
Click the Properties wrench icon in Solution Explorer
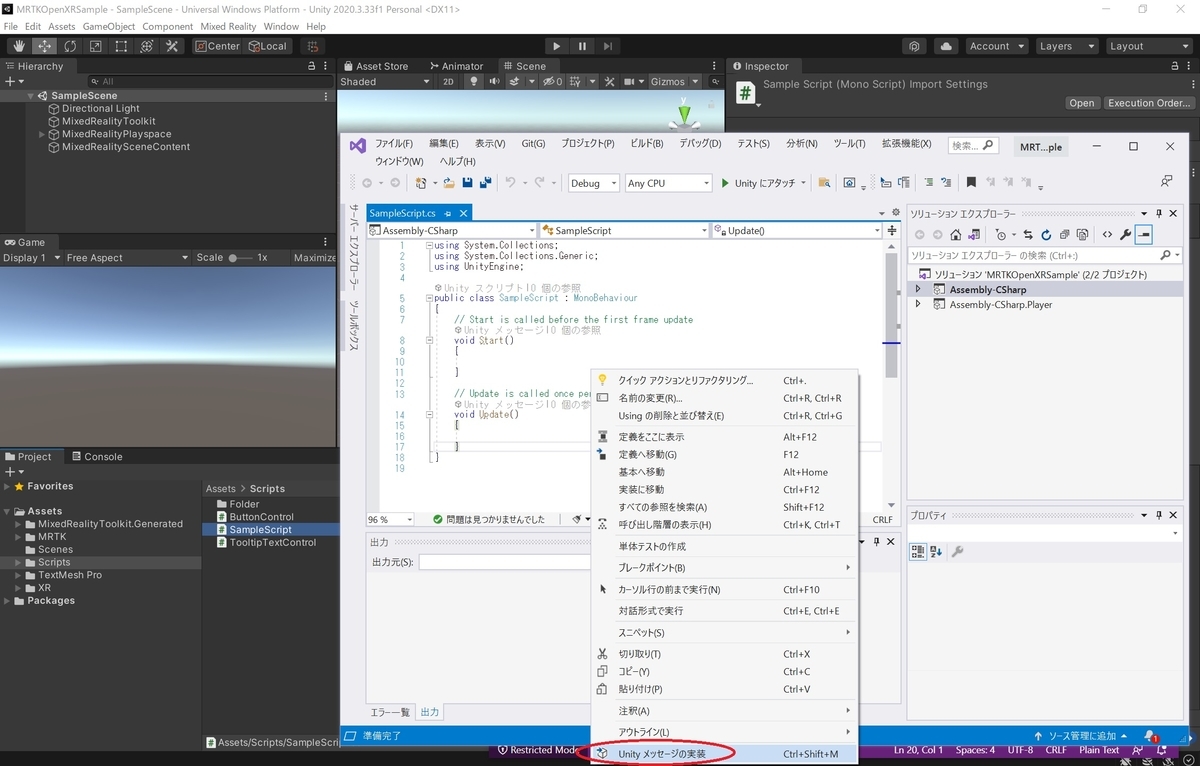point(1126,234)
